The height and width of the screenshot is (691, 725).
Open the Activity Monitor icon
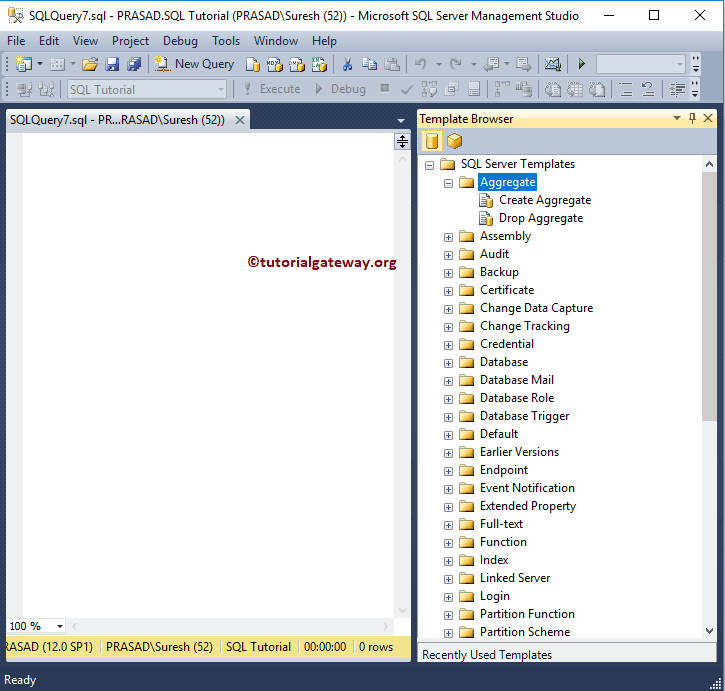553,64
